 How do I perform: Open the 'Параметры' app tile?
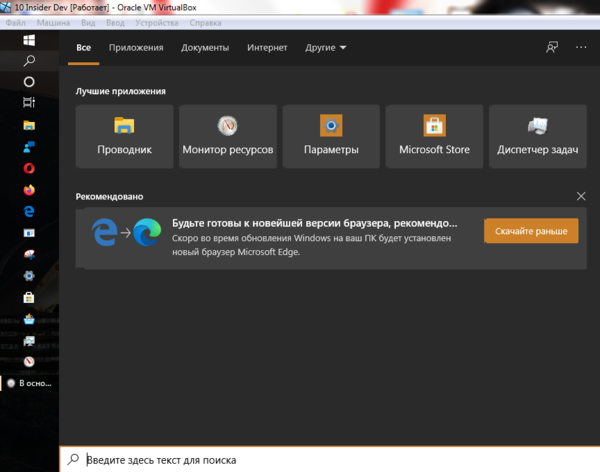(x=331, y=136)
